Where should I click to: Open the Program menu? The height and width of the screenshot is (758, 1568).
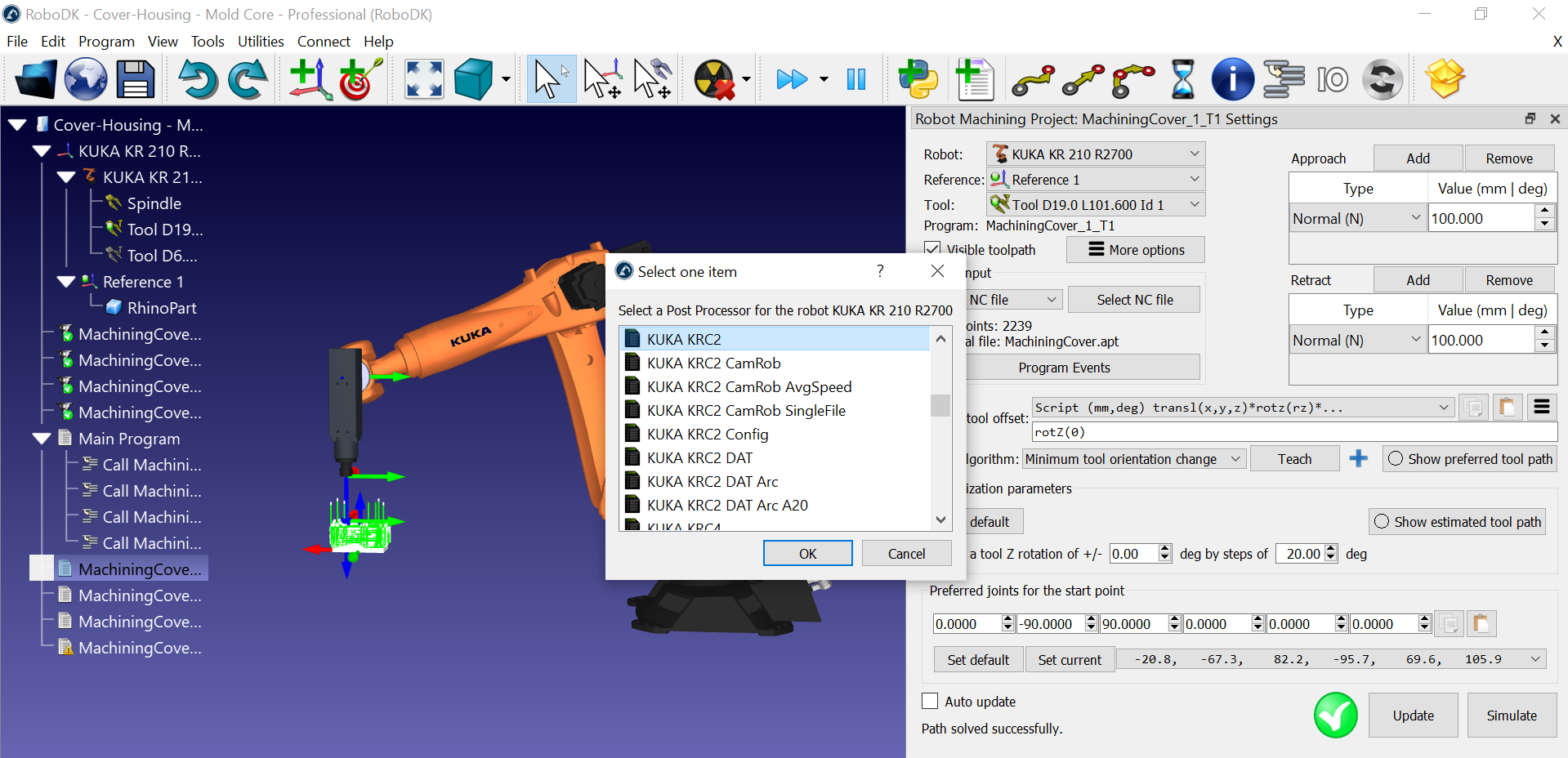pyautogui.click(x=106, y=41)
